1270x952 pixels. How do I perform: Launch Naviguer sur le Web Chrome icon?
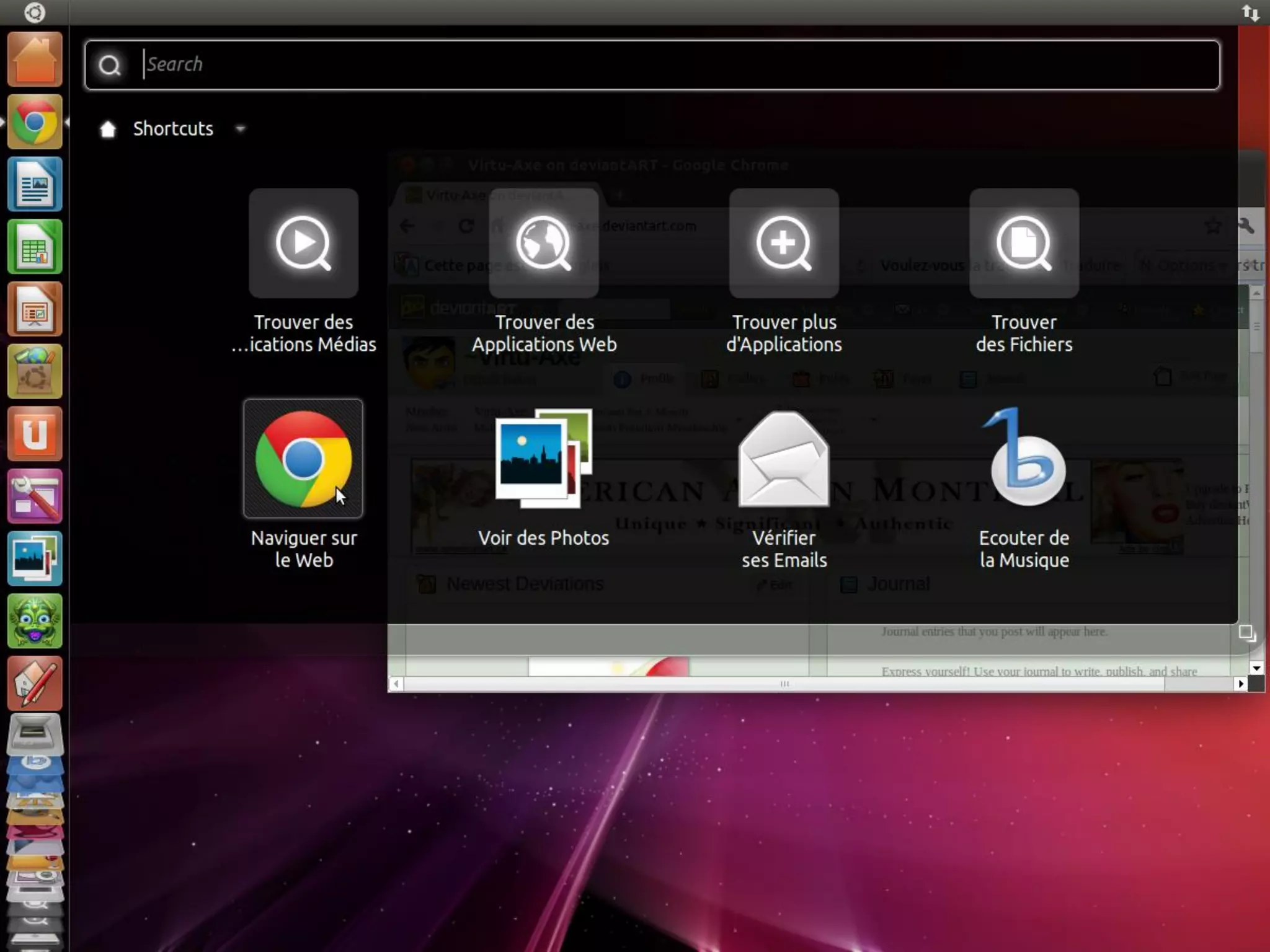coord(303,459)
